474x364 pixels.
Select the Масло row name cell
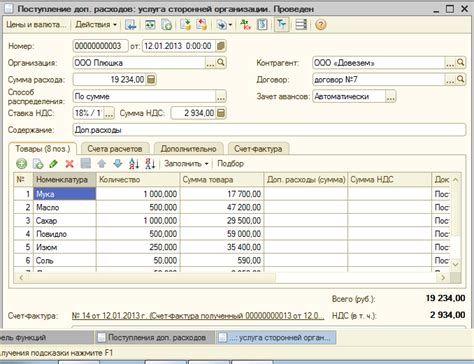(65, 207)
